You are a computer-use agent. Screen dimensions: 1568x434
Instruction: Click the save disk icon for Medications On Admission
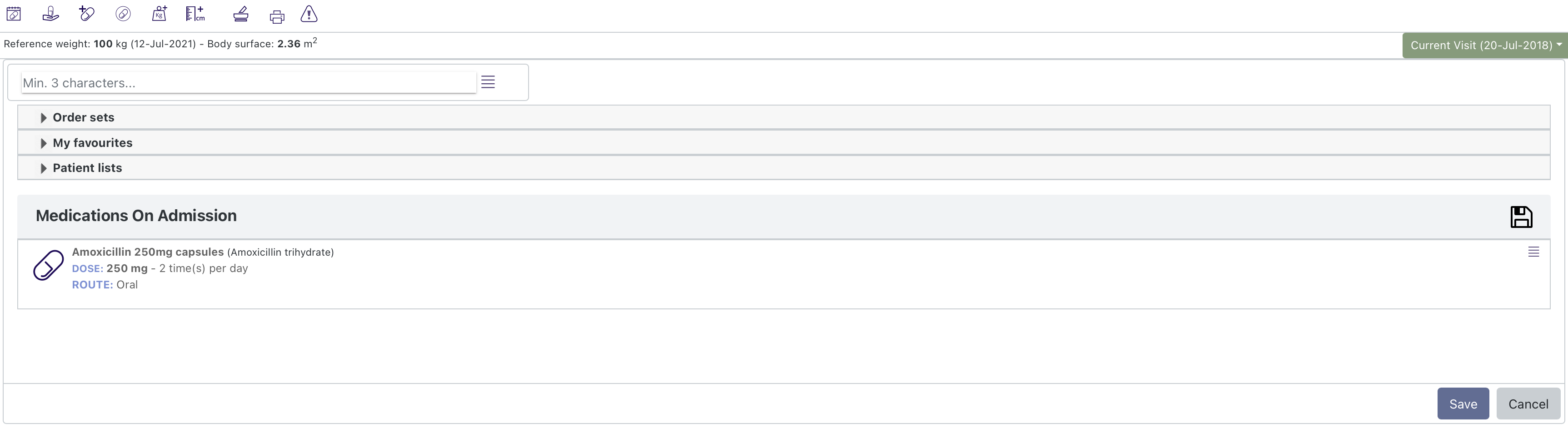(x=1521, y=217)
